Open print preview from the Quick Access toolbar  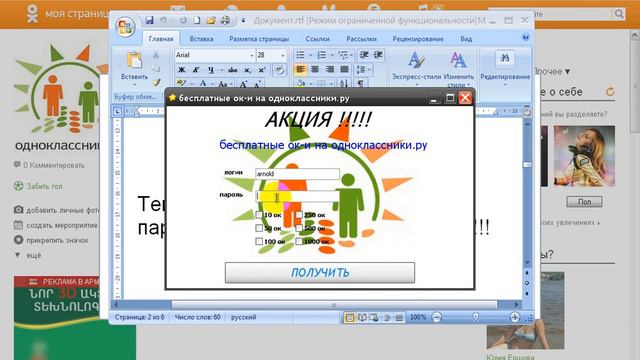225,20
